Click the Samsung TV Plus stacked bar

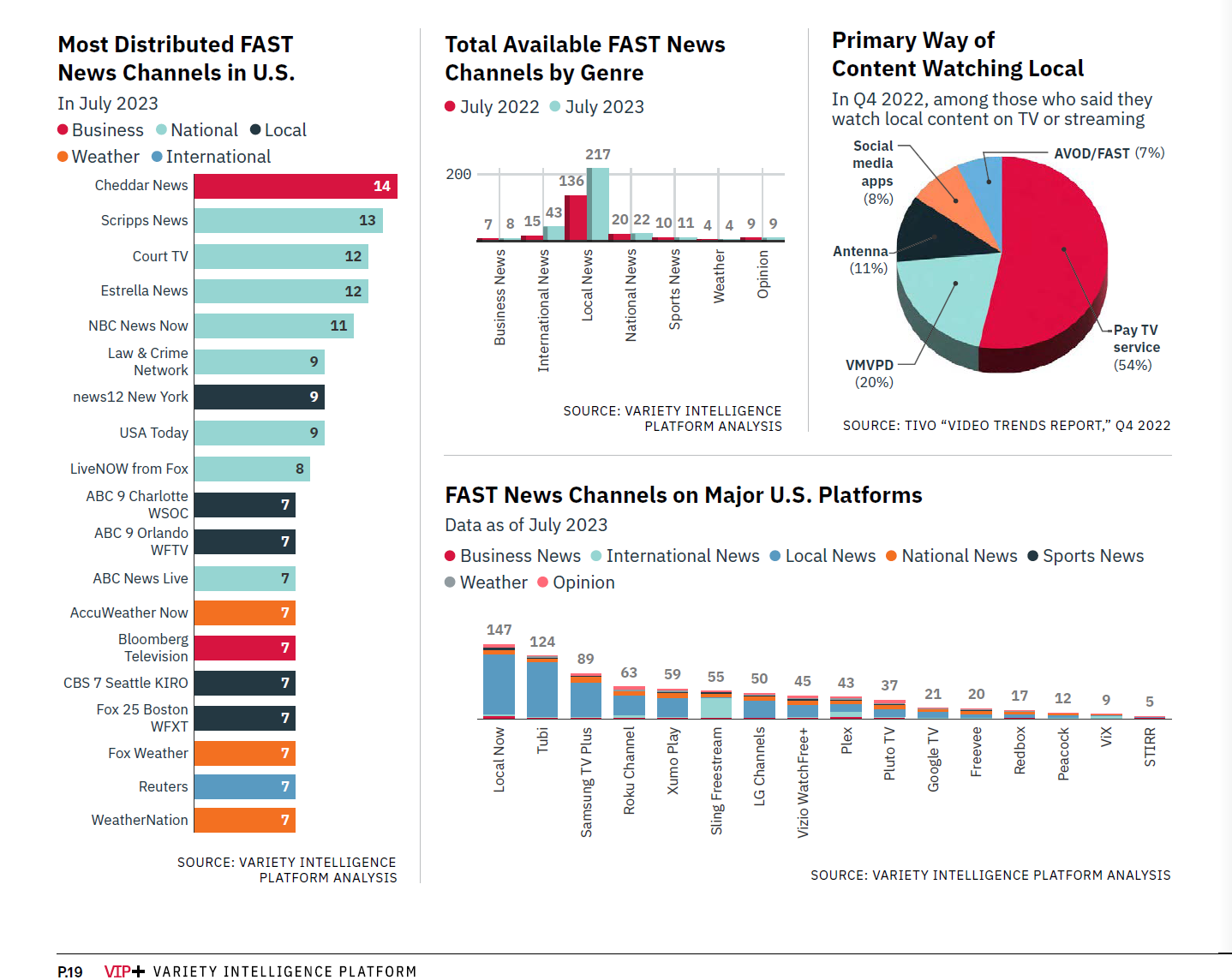[586, 696]
